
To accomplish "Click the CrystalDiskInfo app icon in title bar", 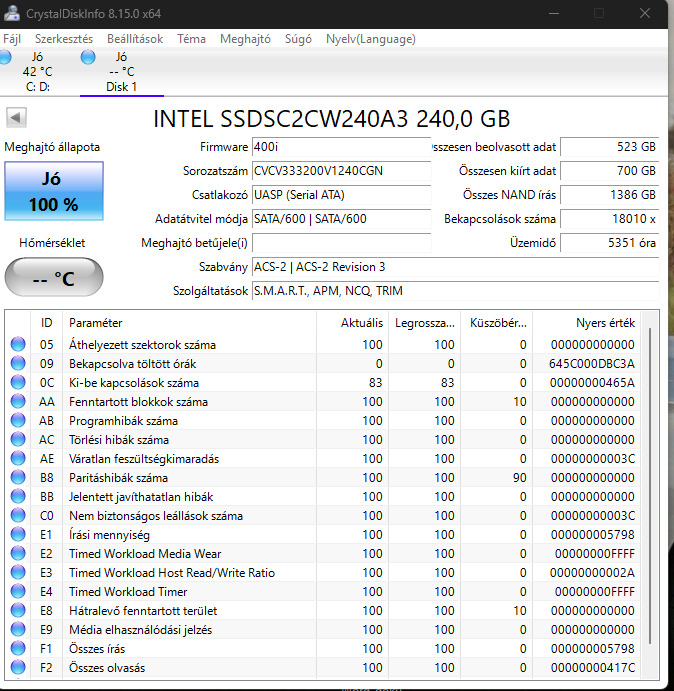I will coord(10,13).
